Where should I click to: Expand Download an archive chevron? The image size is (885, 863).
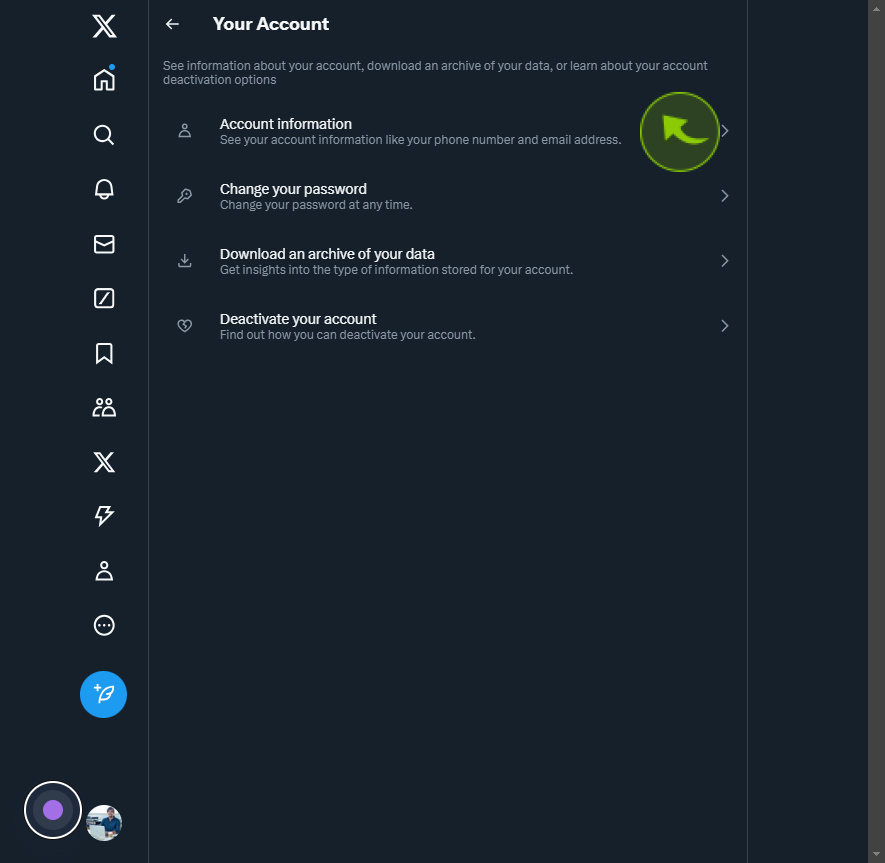(725, 261)
